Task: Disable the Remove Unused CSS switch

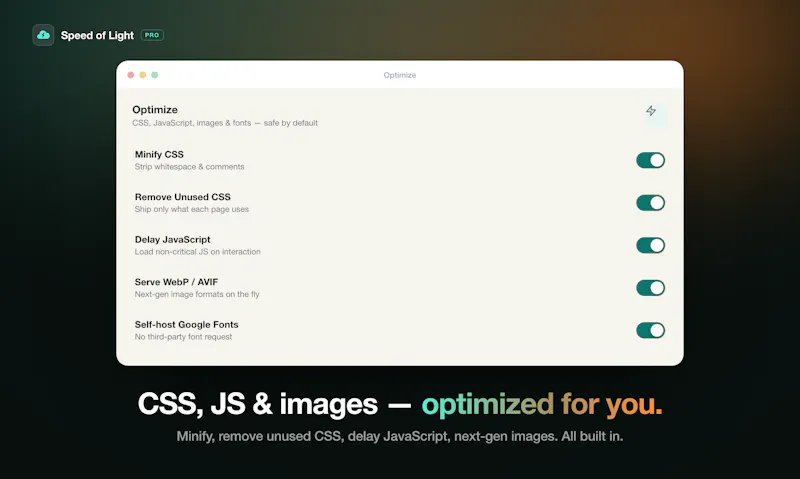Action: [651, 203]
